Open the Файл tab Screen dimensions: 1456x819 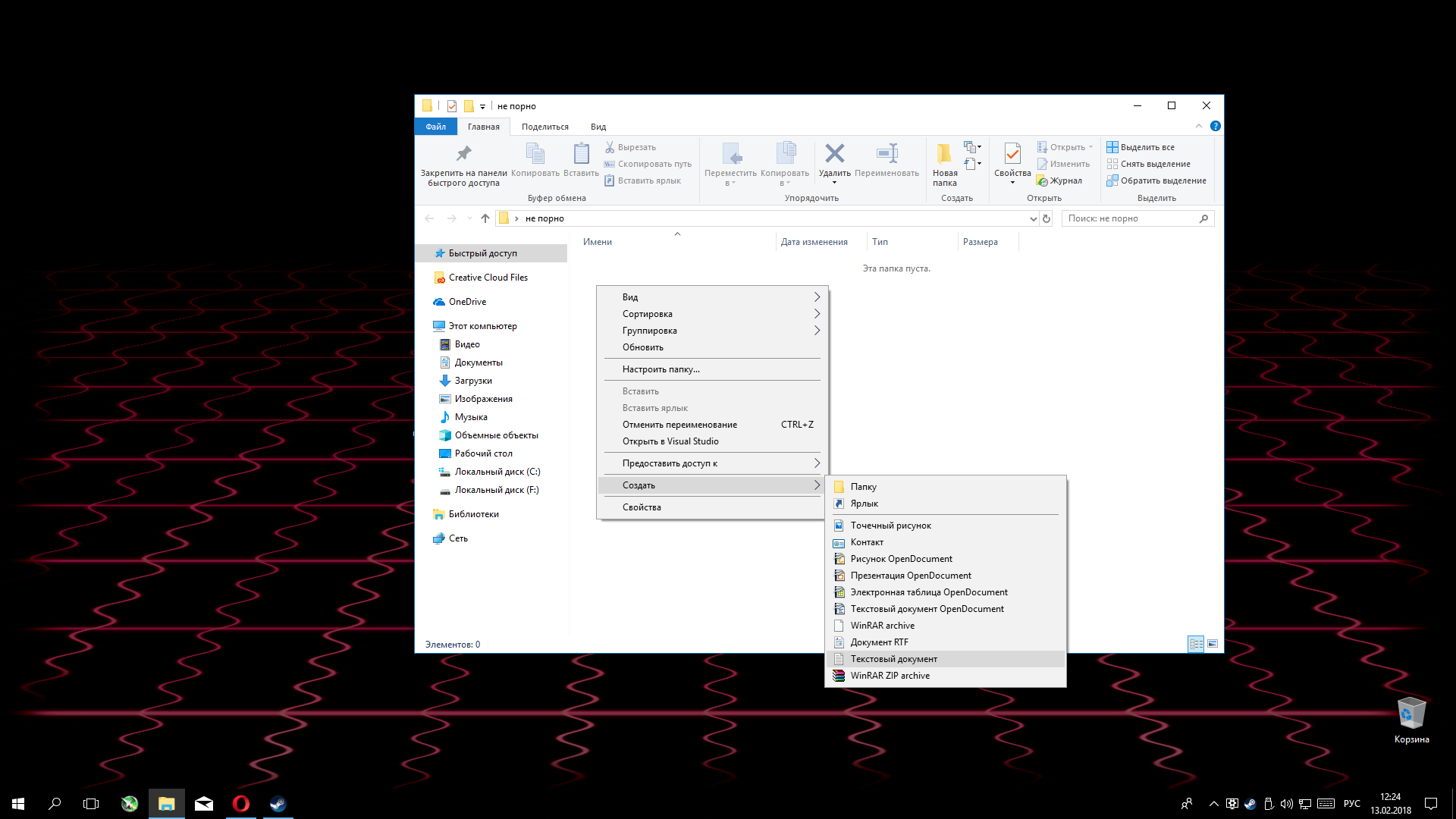[436, 127]
